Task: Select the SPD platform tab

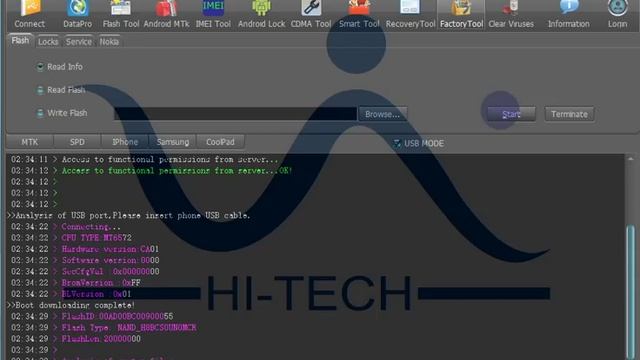Action: coord(77,142)
